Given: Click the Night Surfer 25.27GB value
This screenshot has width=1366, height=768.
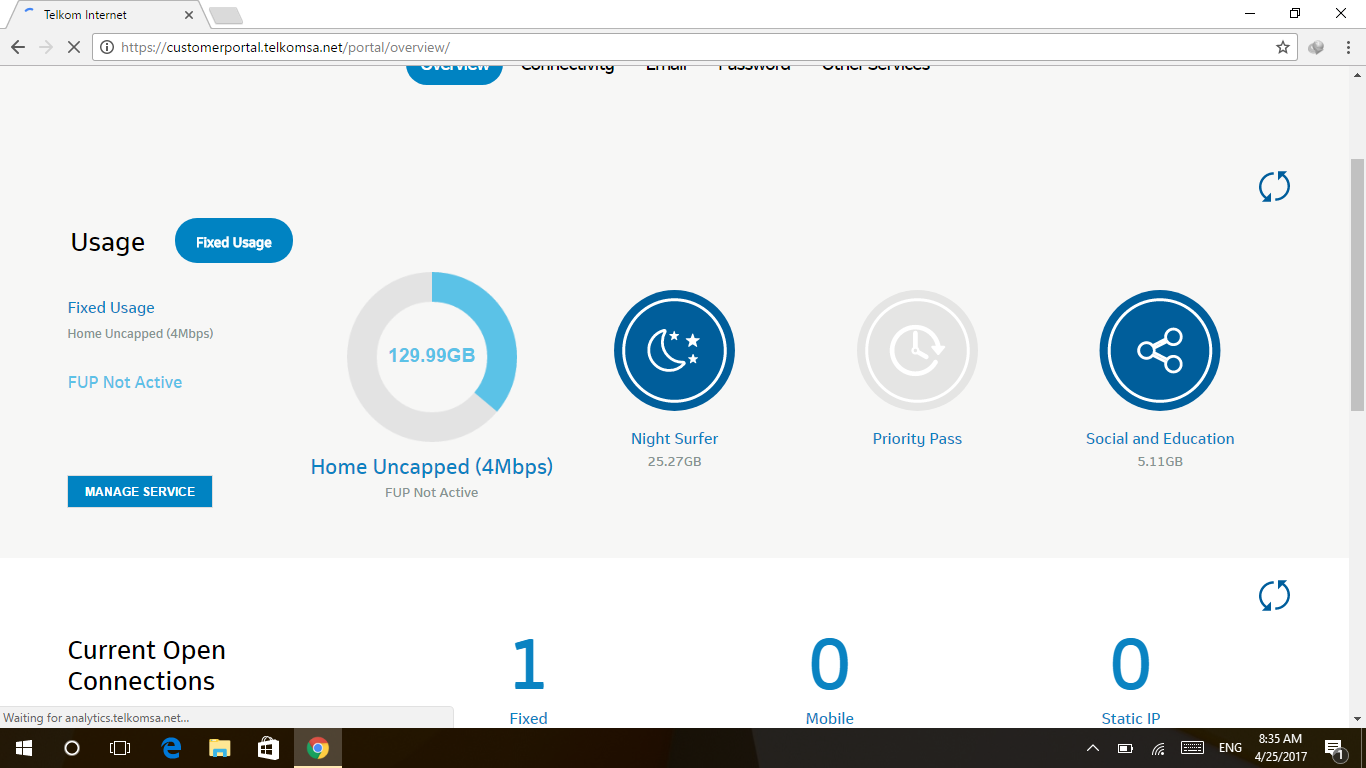Looking at the screenshot, I should pyautogui.click(x=674, y=462).
